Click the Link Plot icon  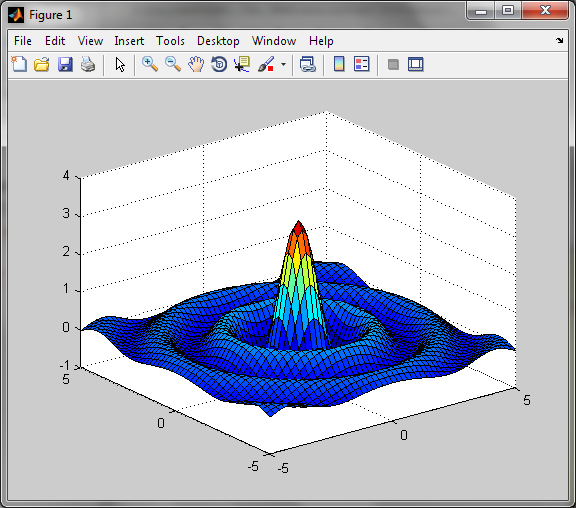[x=307, y=64]
